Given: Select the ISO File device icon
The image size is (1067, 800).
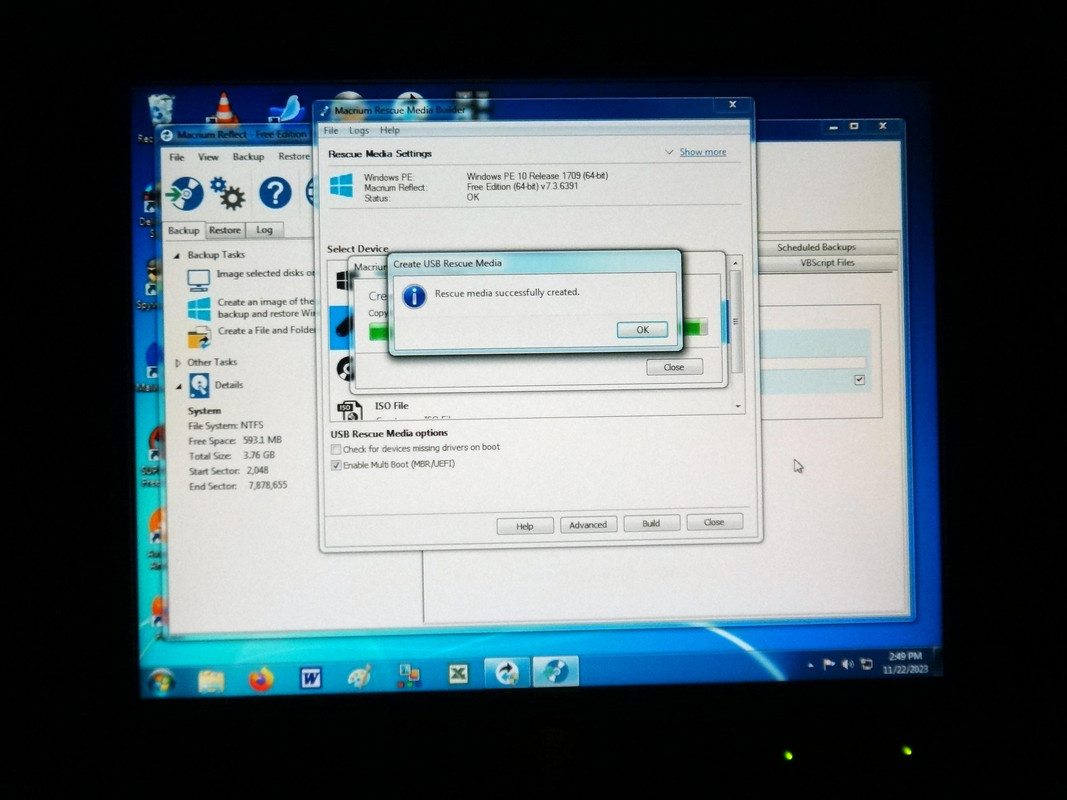Looking at the screenshot, I should 349,410.
